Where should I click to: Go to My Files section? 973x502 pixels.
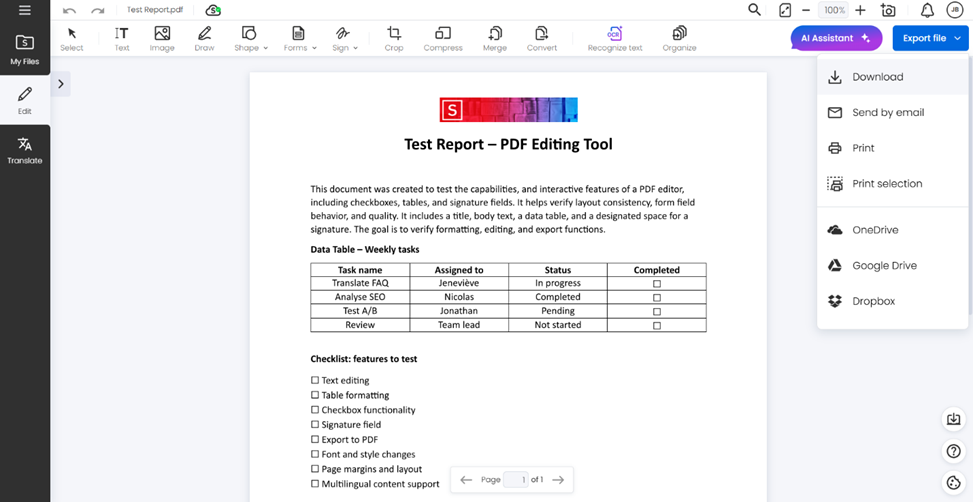pos(25,50)
